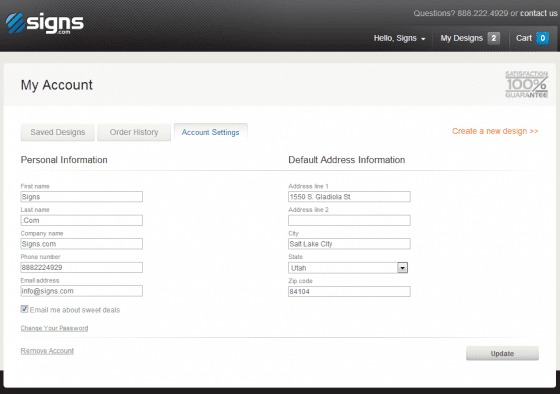
Task: Click the Default Address Information heading
Action: tap(346, 160)
